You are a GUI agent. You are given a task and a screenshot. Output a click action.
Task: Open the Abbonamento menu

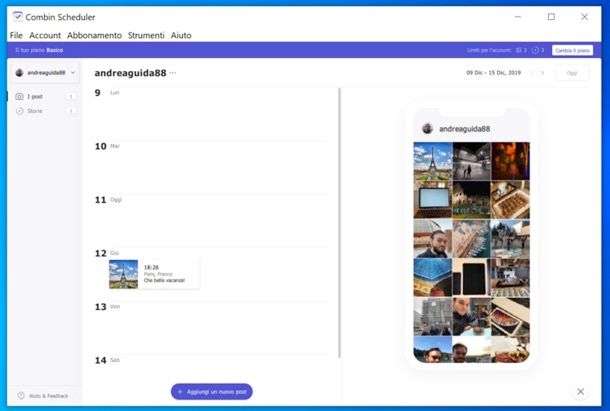[x=94, y=35]
